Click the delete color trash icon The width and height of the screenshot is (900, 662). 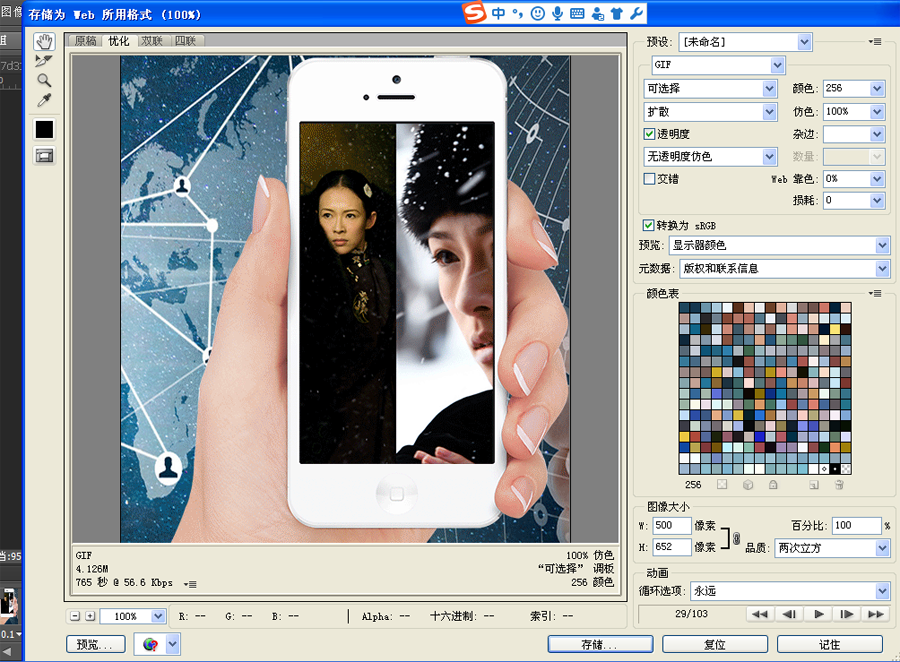[838, 485]
